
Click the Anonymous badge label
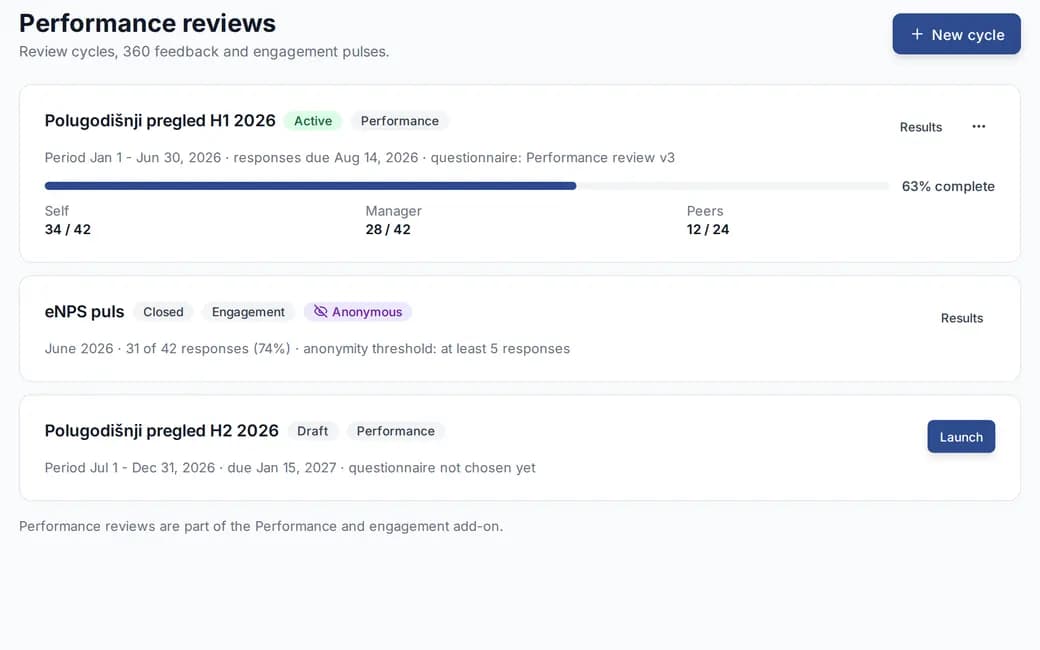point(367,312)
